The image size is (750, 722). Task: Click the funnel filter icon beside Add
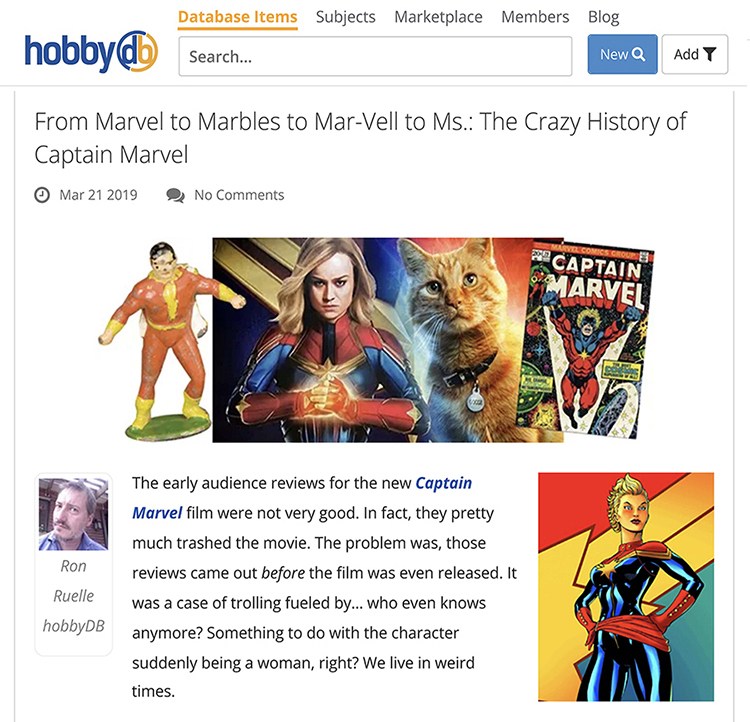click(709, 55)
